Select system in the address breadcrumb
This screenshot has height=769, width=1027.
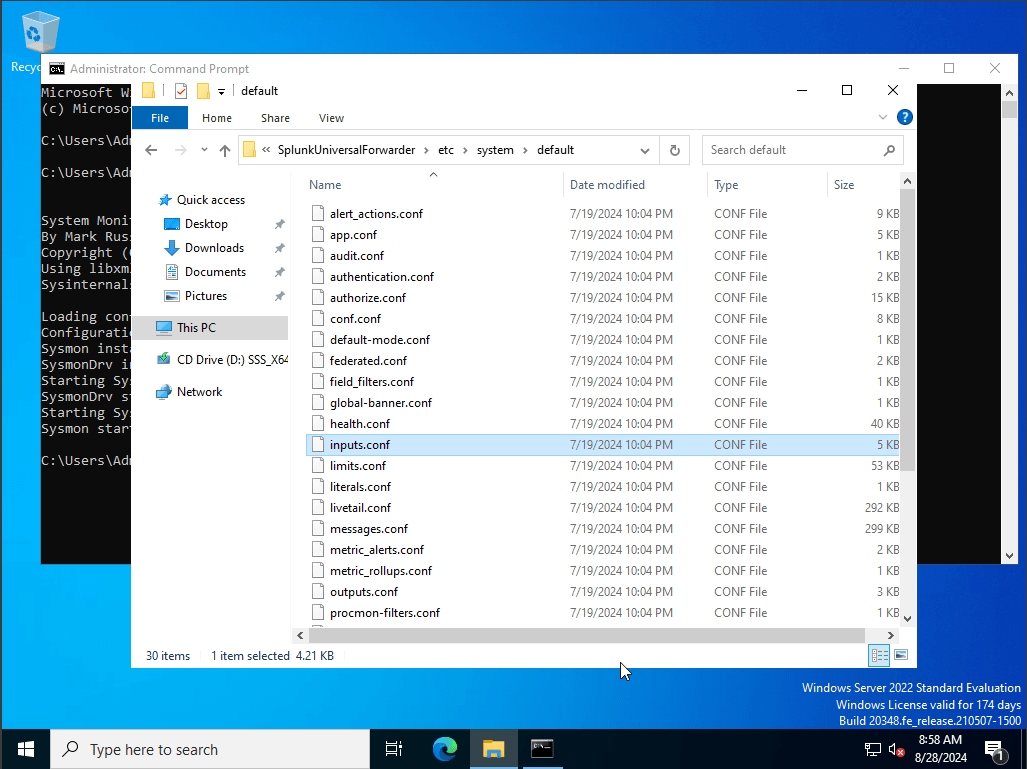pos(495,150)
